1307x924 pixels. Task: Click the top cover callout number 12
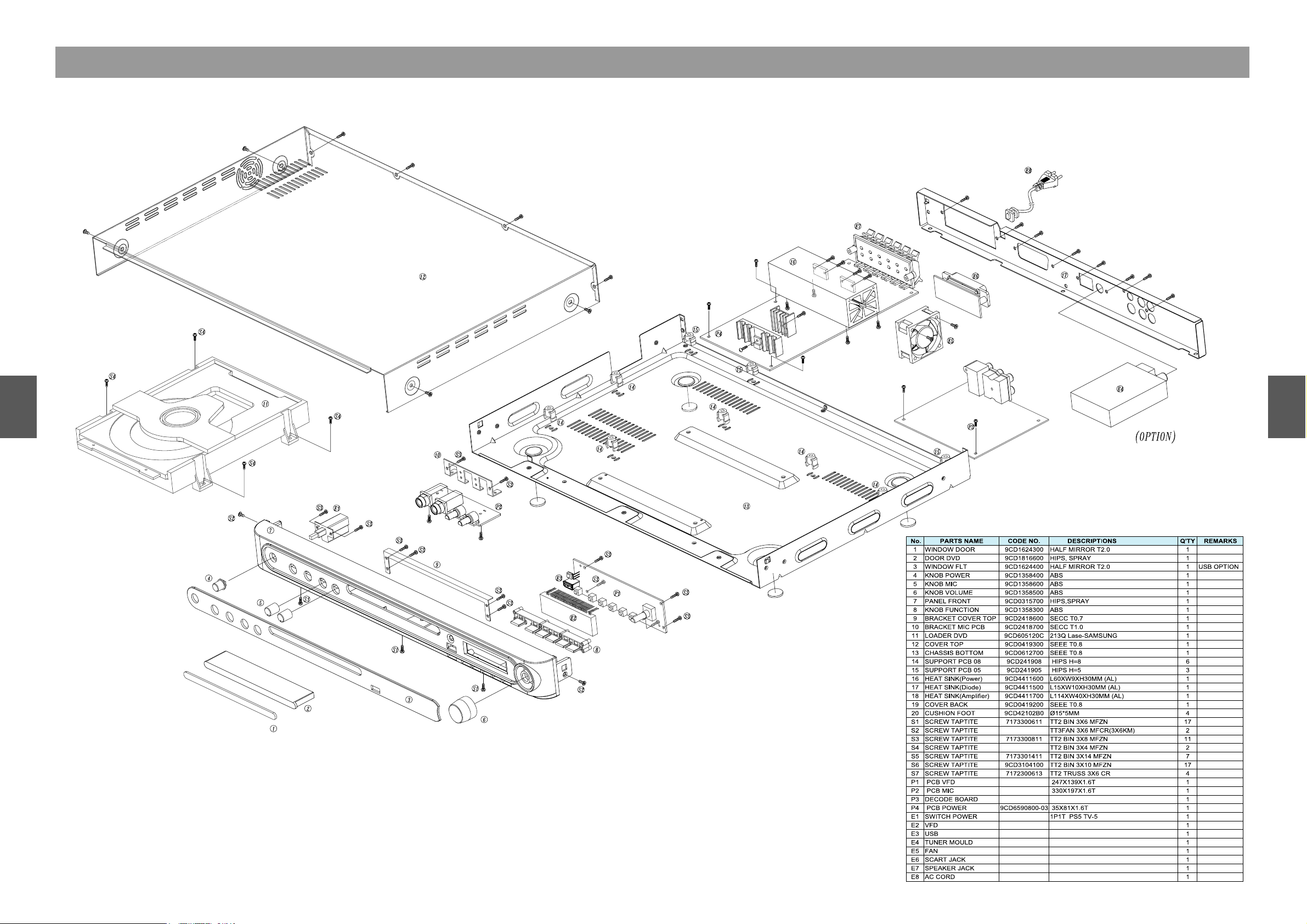(x=422, y=277)
